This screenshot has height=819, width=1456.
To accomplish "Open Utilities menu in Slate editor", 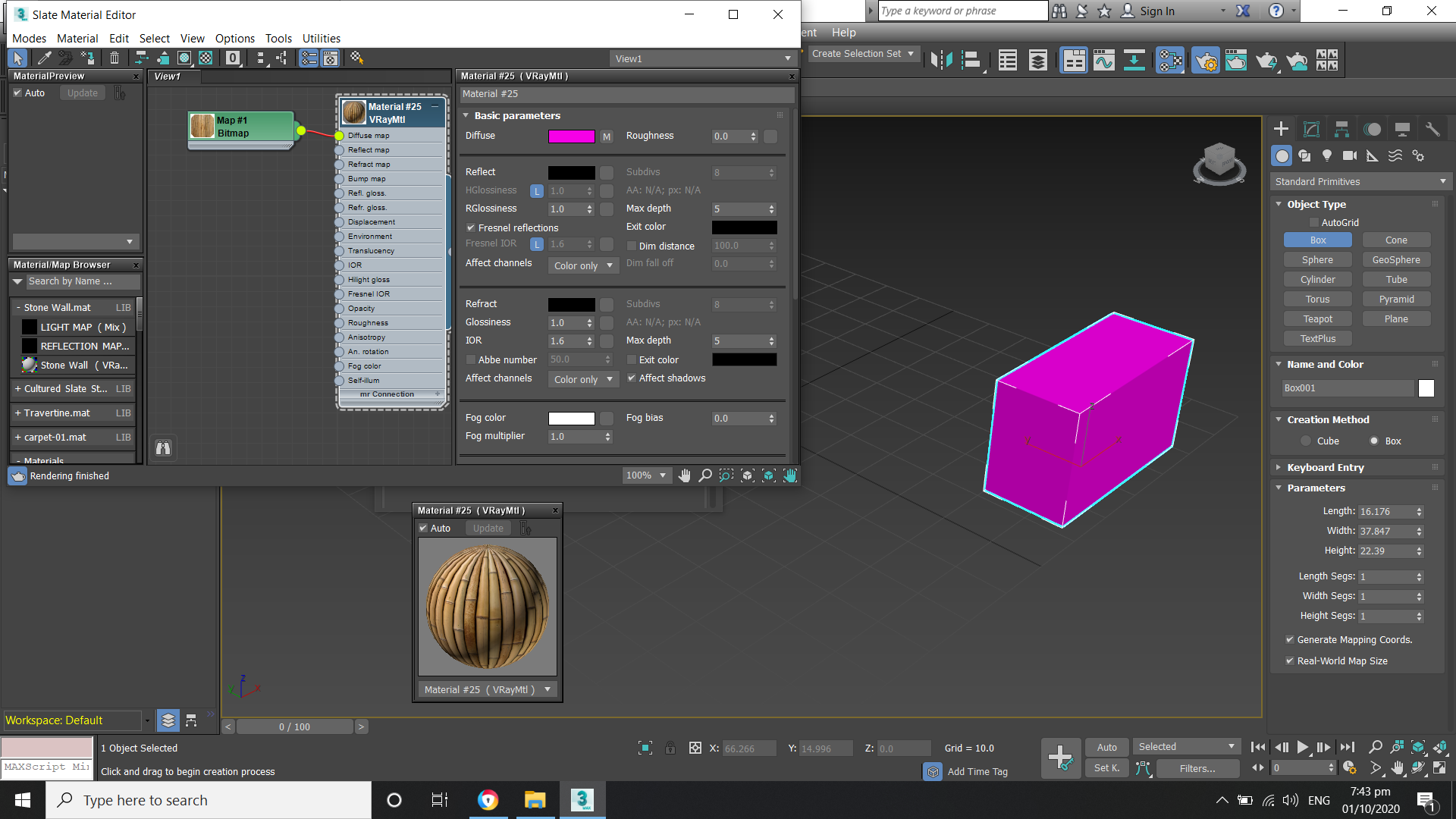I will pyautogui.click(x=321, y=38).
